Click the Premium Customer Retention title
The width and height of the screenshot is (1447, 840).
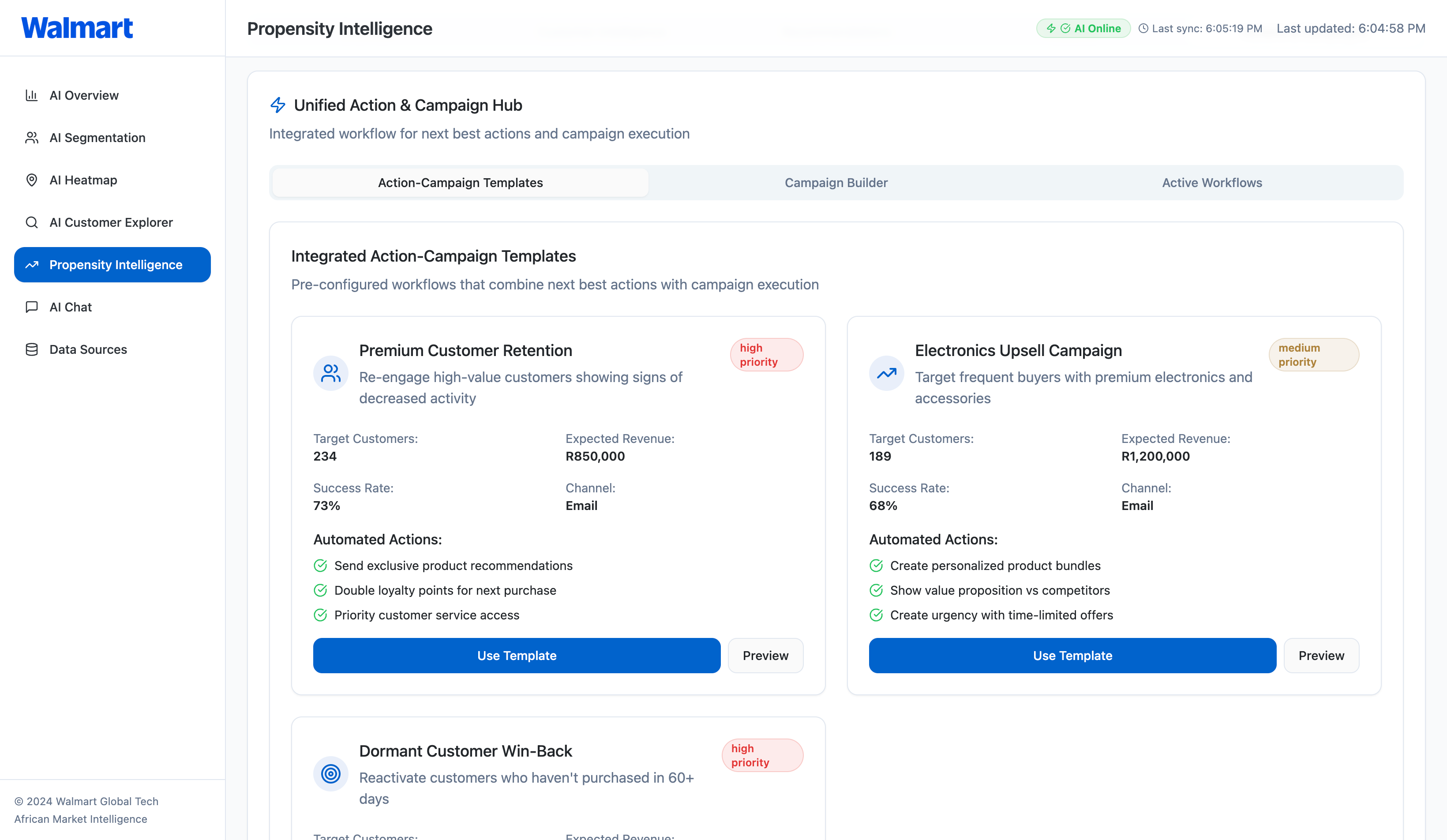(x=466, y=350)
